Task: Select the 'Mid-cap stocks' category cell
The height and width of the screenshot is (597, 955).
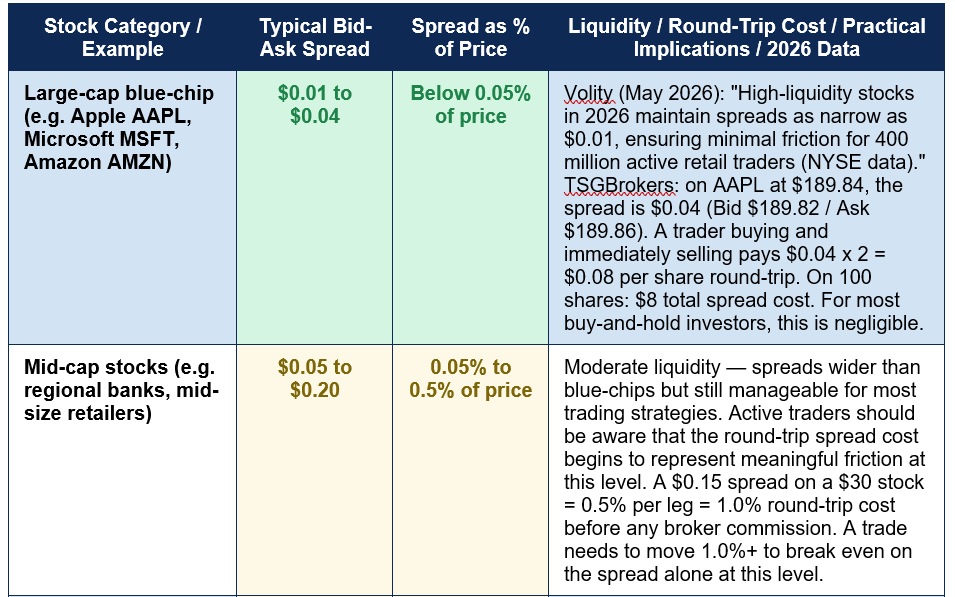Action: (x=122, y=470)
